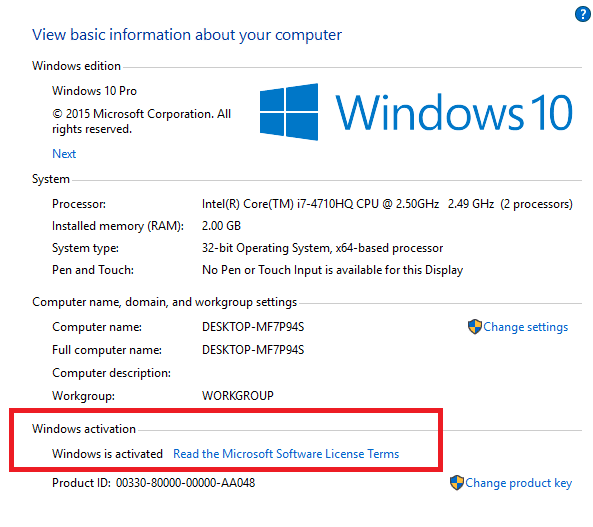Click the No Pen or Touch Input text
The image size is (593, 527).
(332, 270)
